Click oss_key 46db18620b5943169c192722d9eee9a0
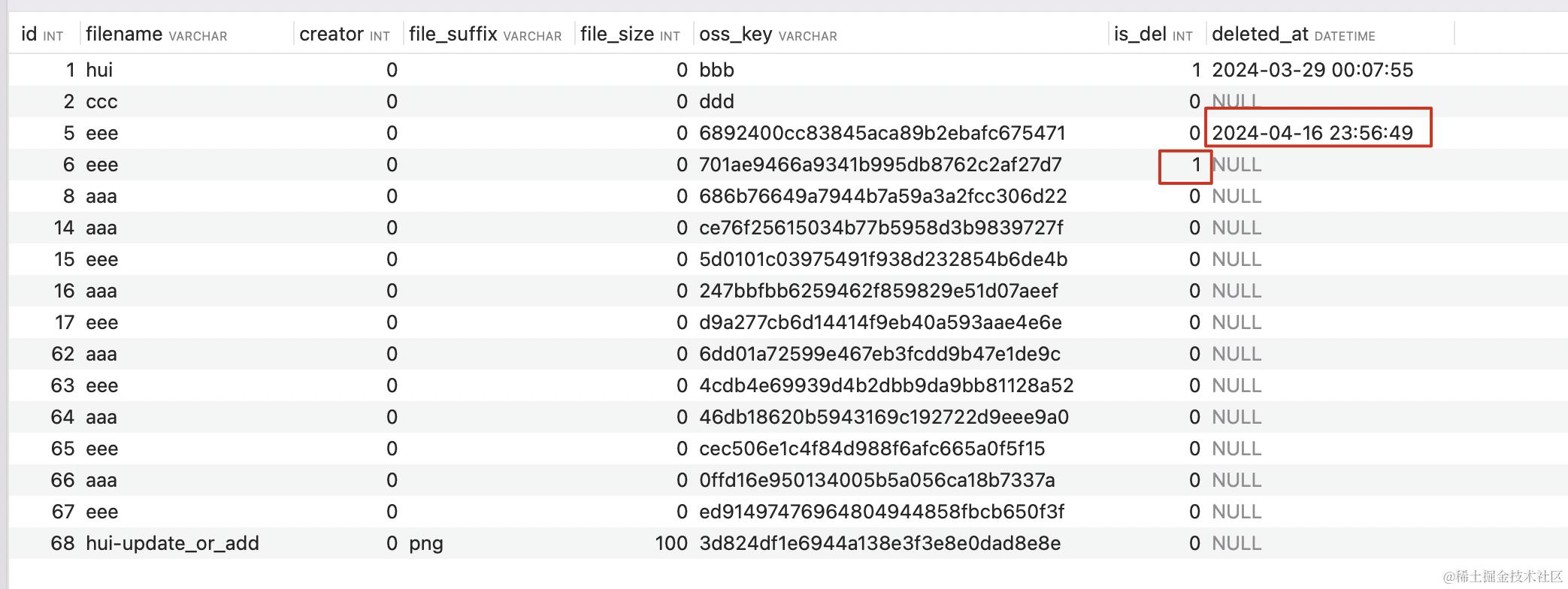 884,417
